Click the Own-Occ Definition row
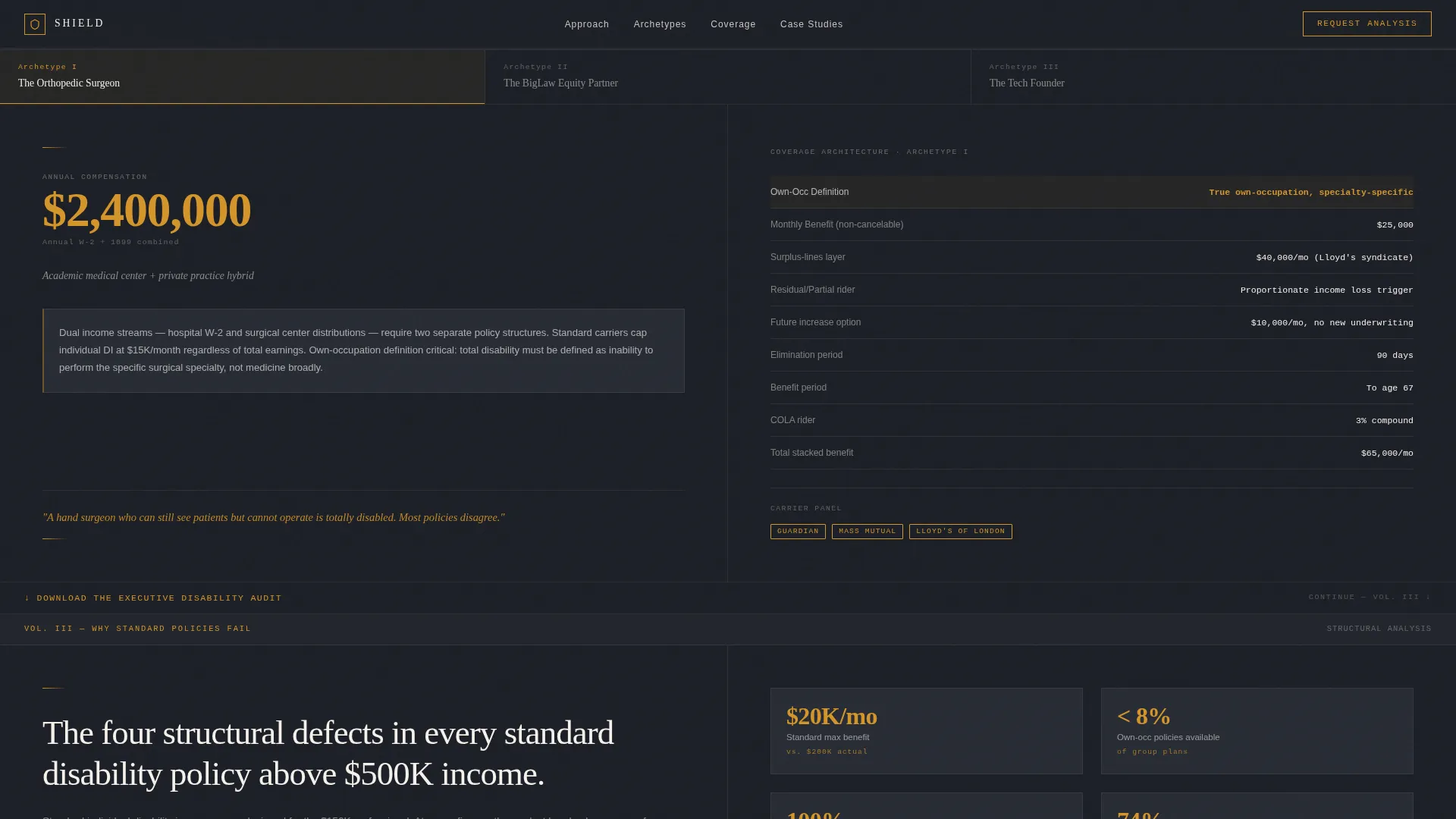 pyautogui.click(x=1092, y=192)
